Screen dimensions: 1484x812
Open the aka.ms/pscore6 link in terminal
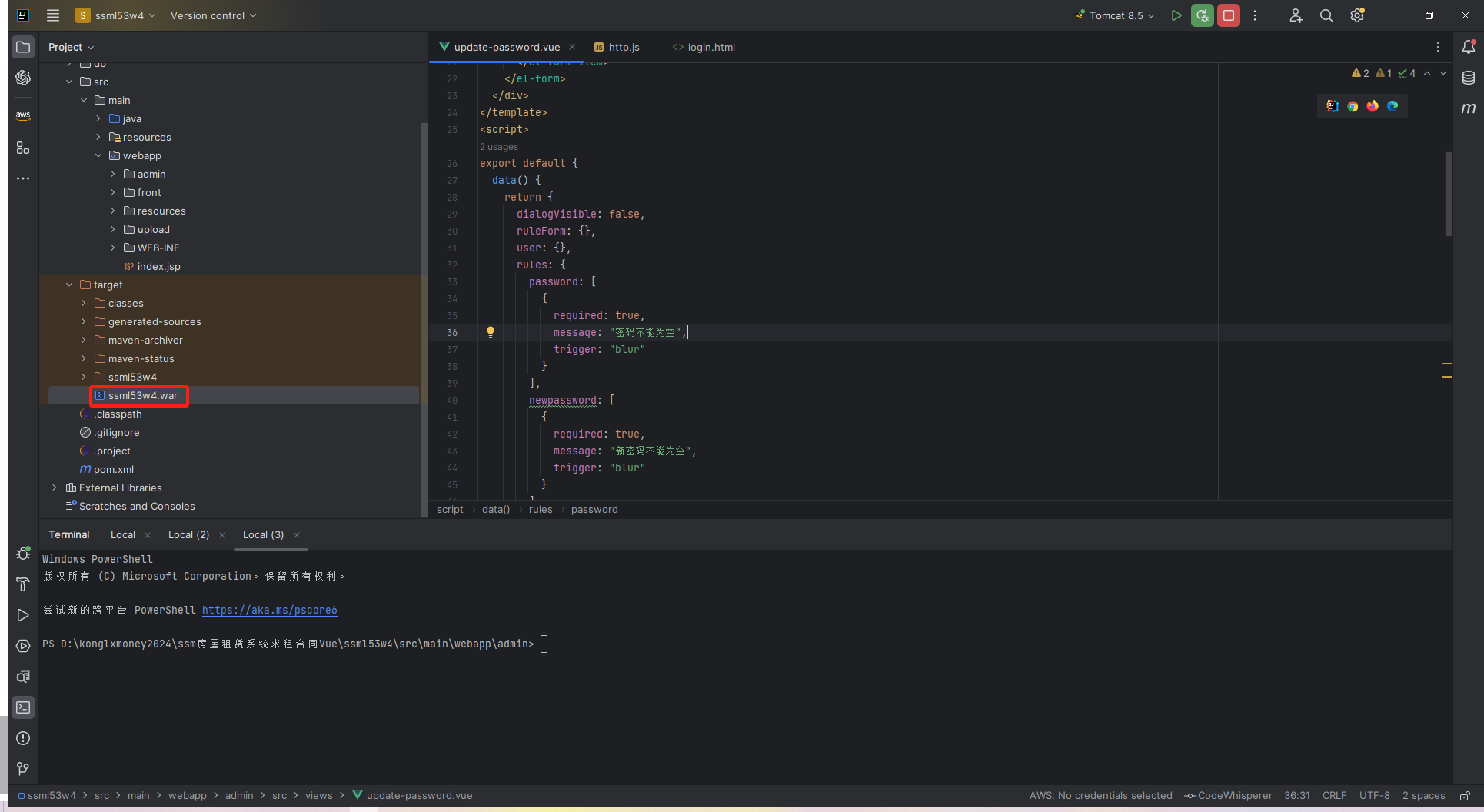(269, 610)
